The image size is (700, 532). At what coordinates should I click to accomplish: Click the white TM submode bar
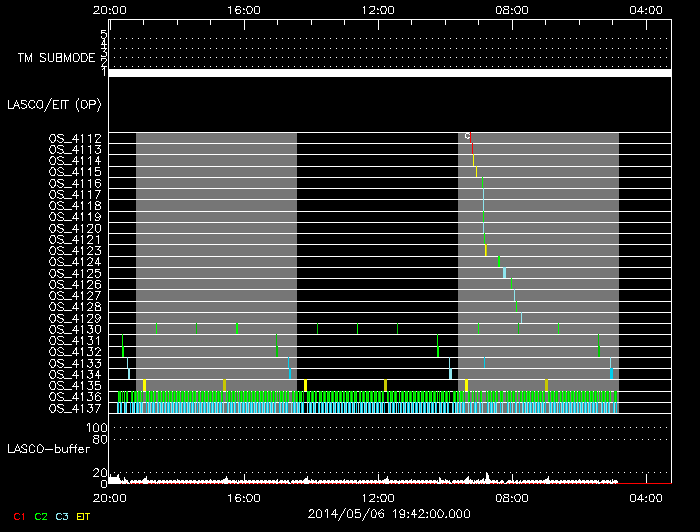(x=388, y=73)
